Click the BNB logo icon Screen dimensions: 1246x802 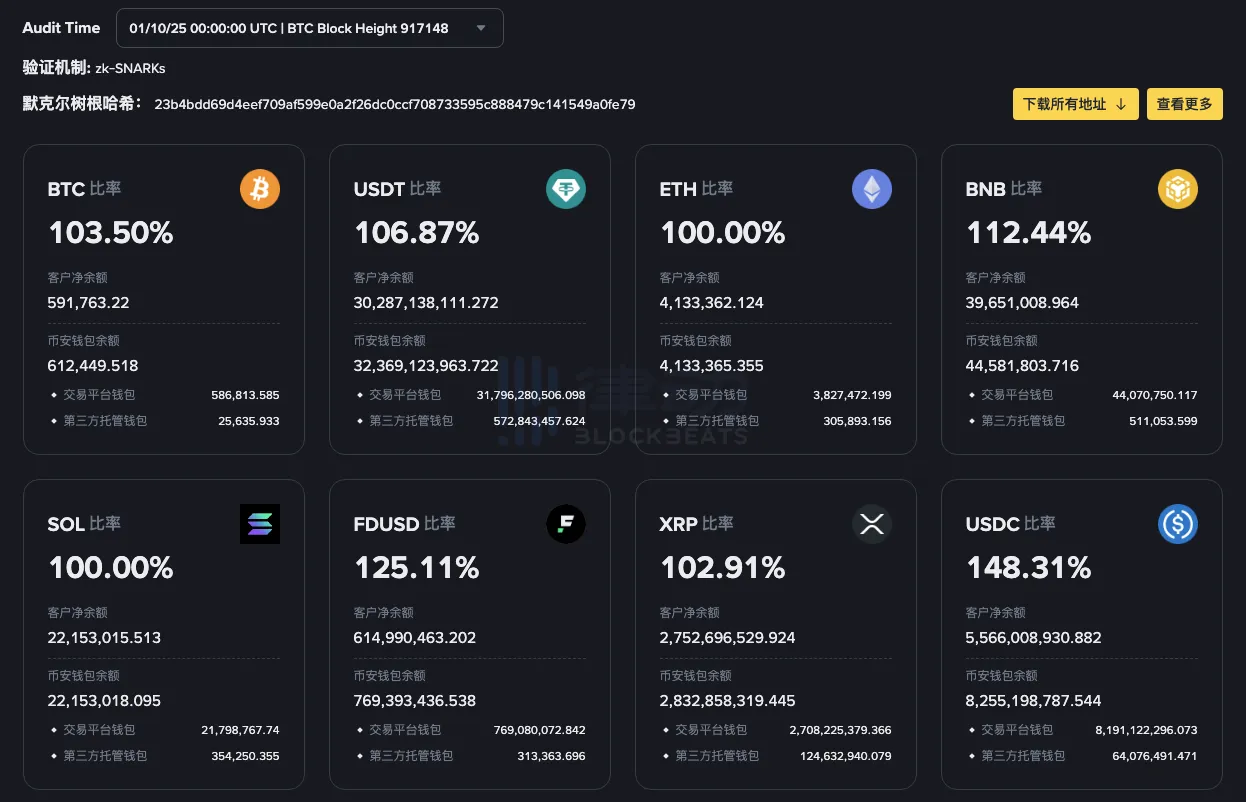(x=1177, y=188)
